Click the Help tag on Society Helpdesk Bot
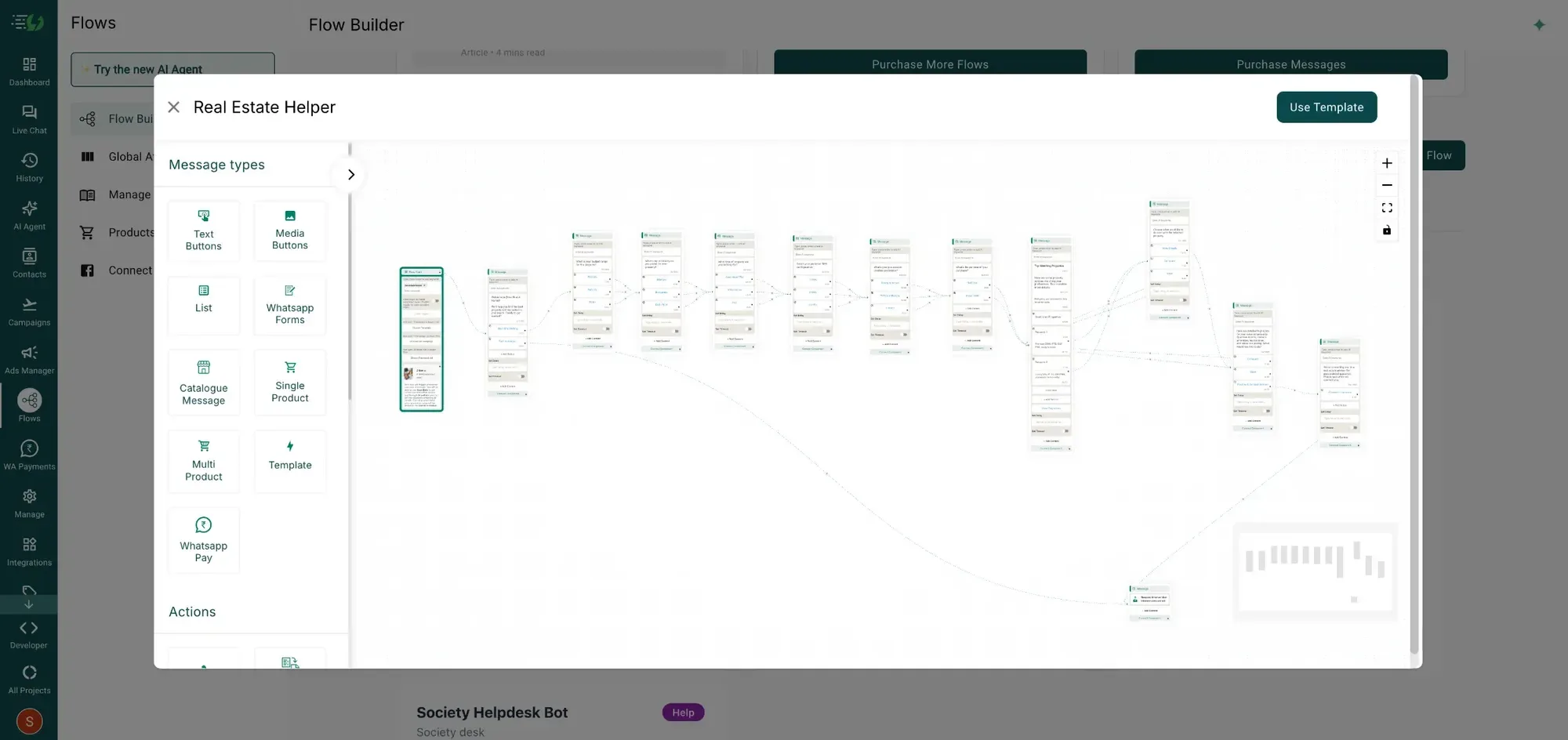 click(683, 713)
